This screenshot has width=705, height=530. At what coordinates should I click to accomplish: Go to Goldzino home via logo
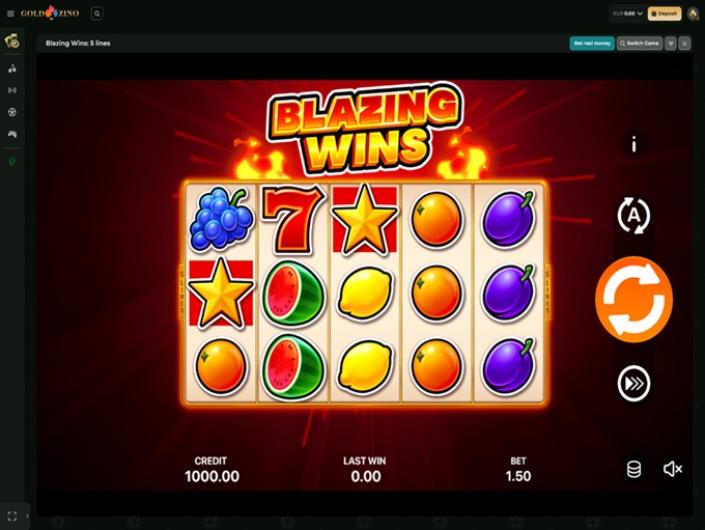point(50,13)
